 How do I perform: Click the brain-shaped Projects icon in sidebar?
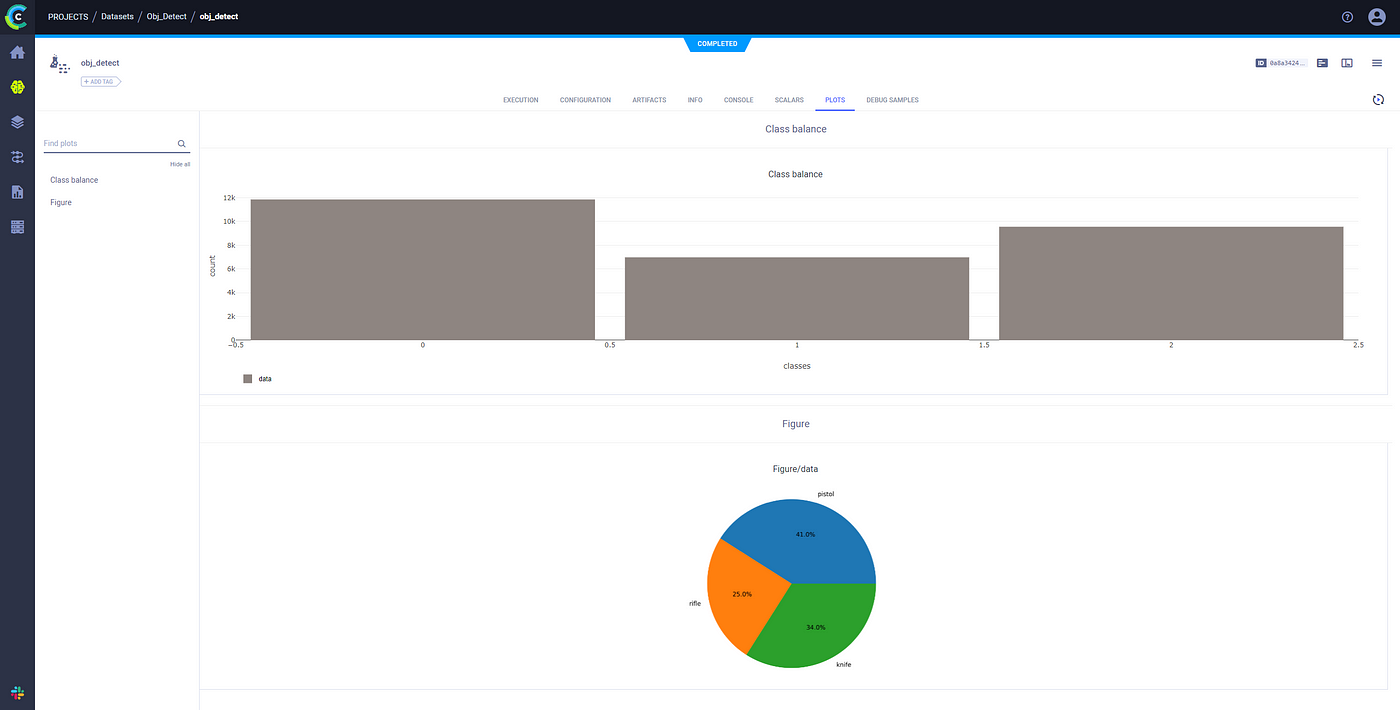coord(17,87)
